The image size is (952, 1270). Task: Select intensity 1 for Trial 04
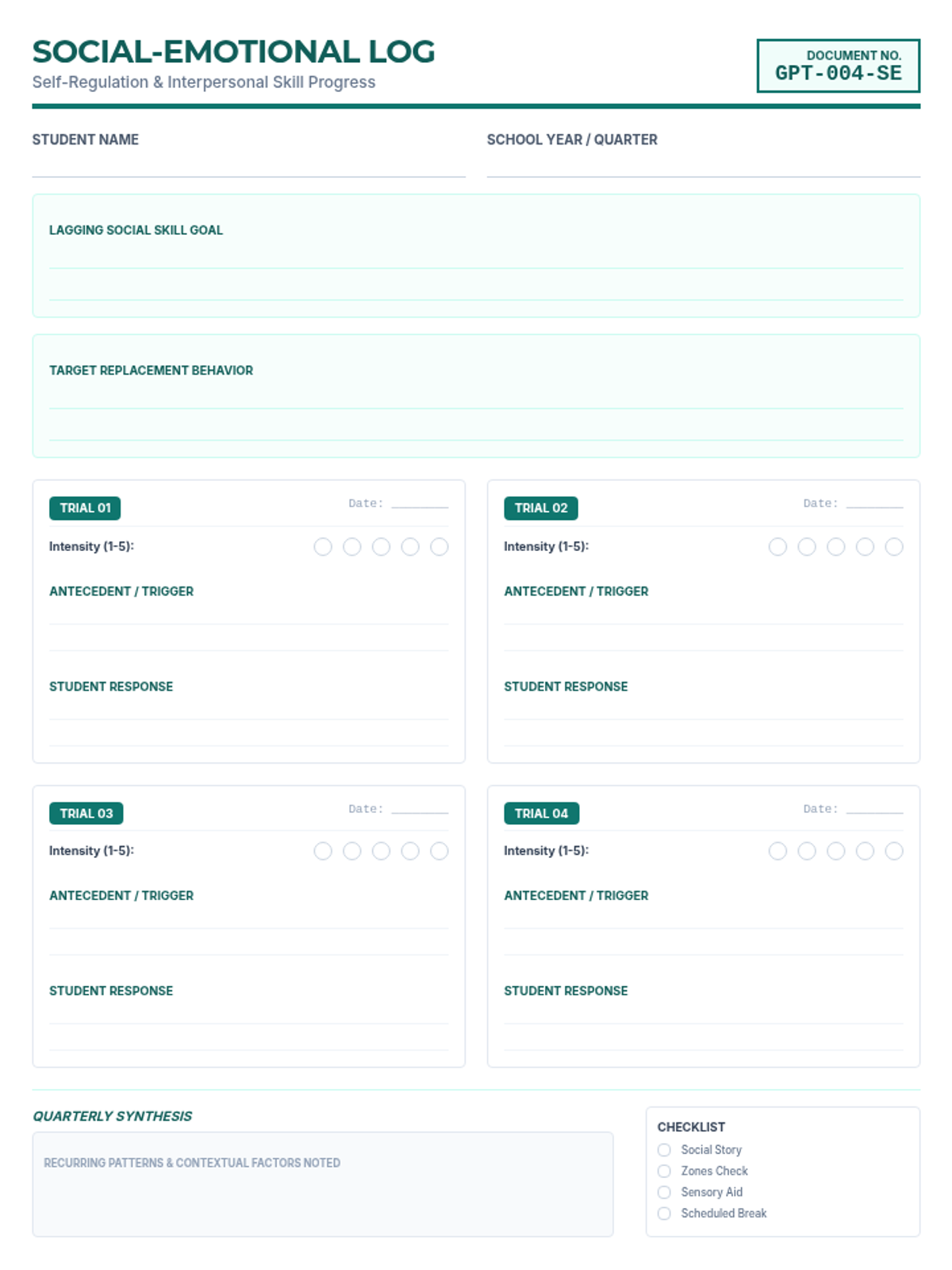click(777, 851)
